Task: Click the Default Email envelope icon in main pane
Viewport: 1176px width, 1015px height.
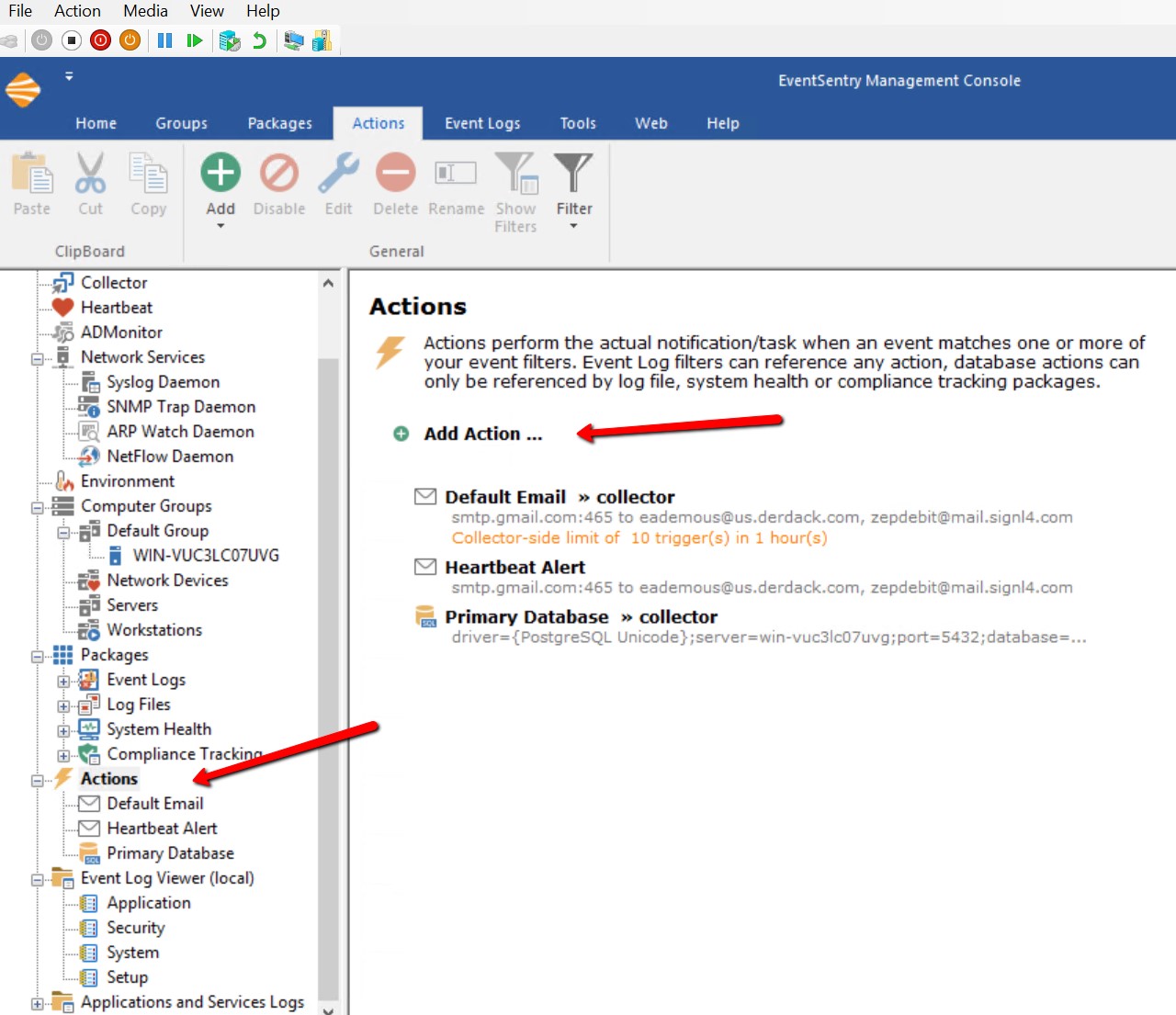Action: [x=425, y=497]
